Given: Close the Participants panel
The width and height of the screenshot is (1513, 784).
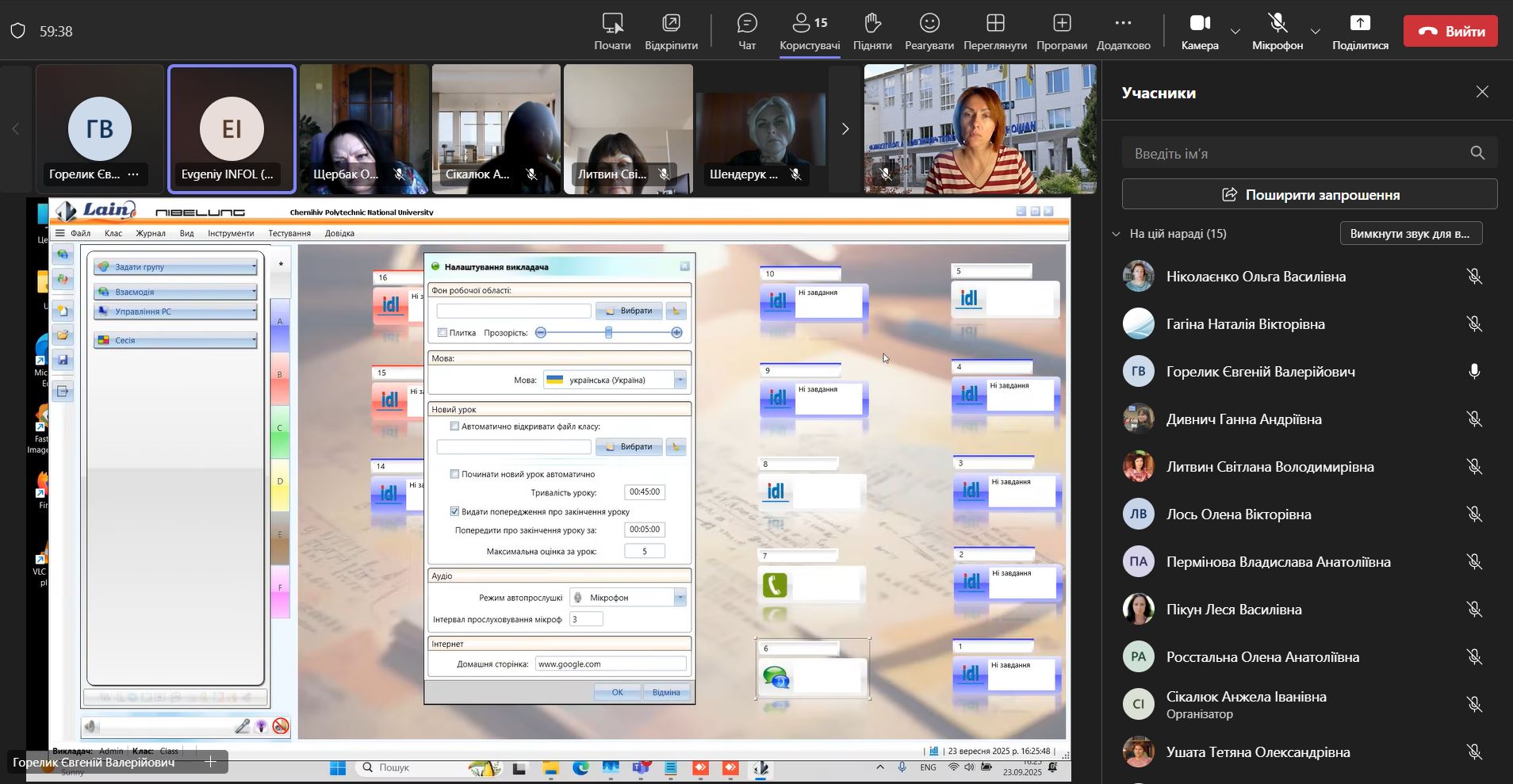Looking at the screenshot, I should point(1482,92).
